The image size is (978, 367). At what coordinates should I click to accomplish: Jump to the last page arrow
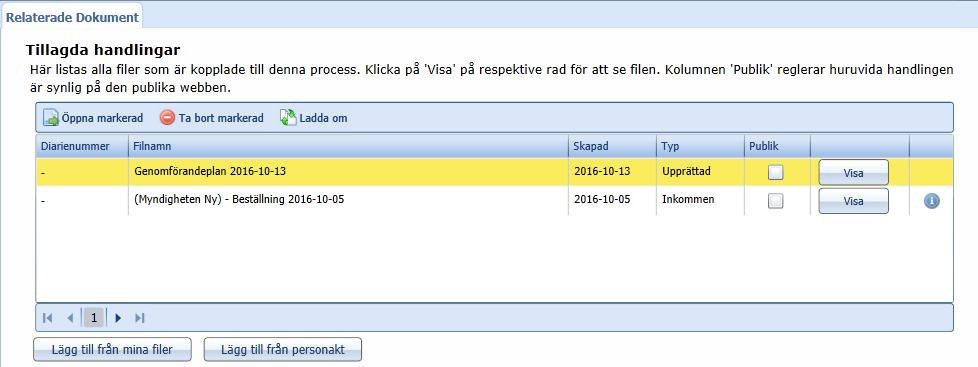(x=140, y=318)
